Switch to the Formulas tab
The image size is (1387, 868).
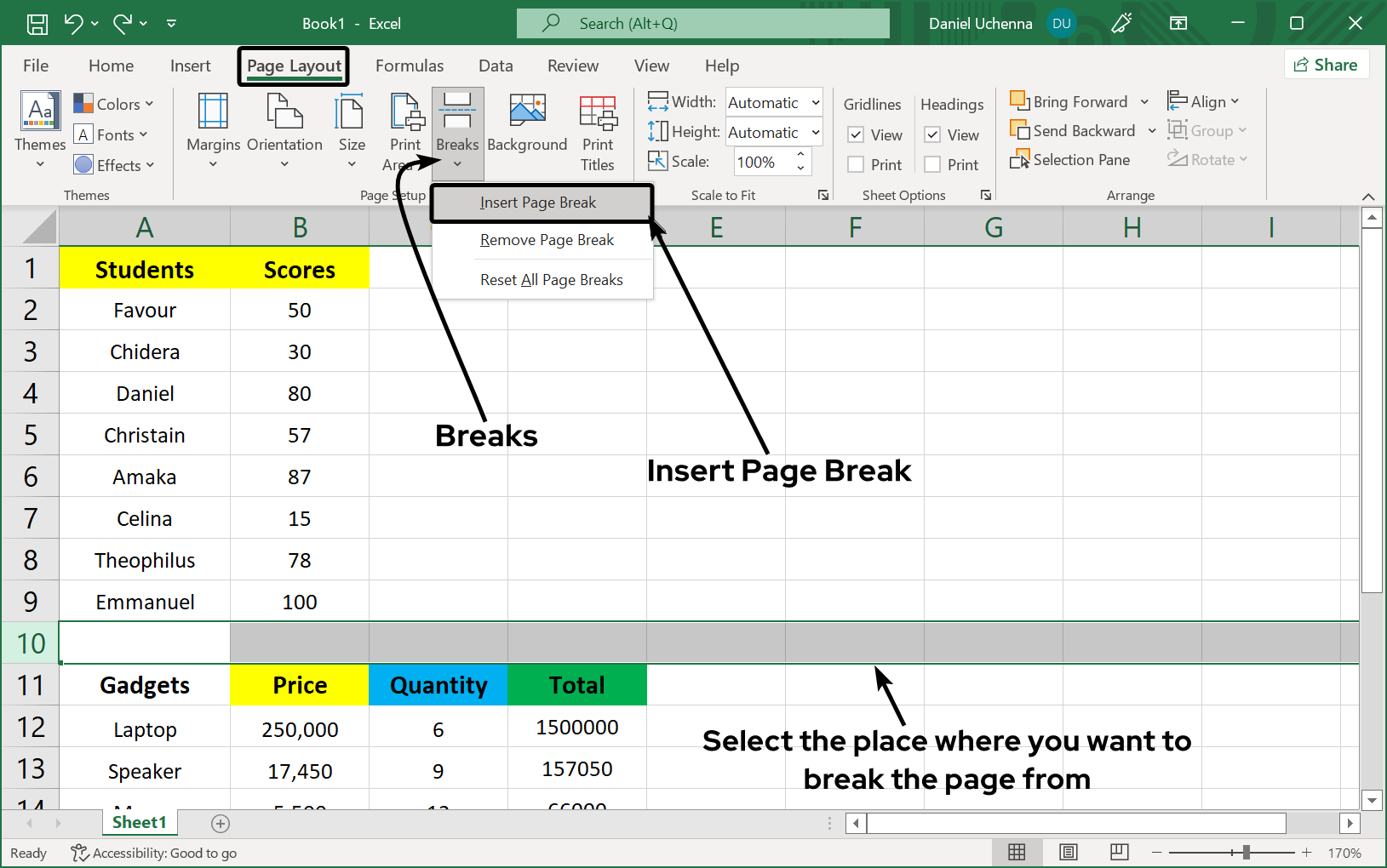click(x=410, y=66)
